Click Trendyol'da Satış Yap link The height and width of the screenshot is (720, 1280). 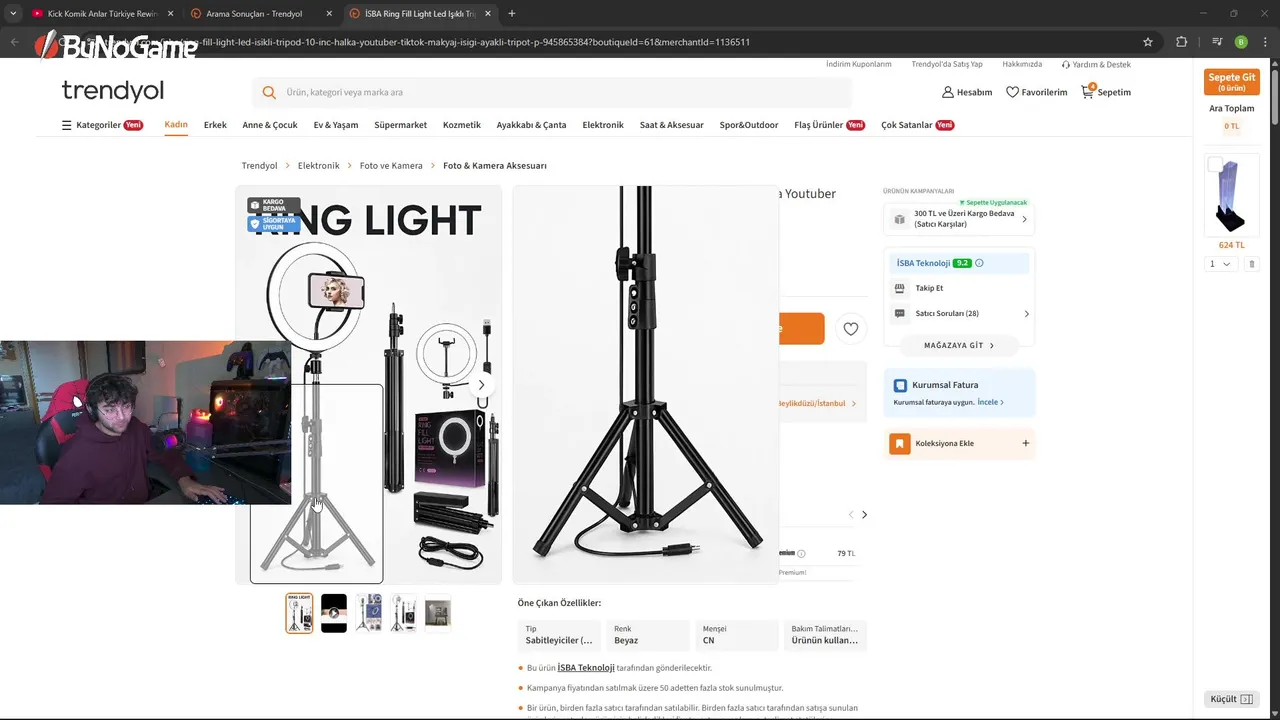click(x=947, y=64)
